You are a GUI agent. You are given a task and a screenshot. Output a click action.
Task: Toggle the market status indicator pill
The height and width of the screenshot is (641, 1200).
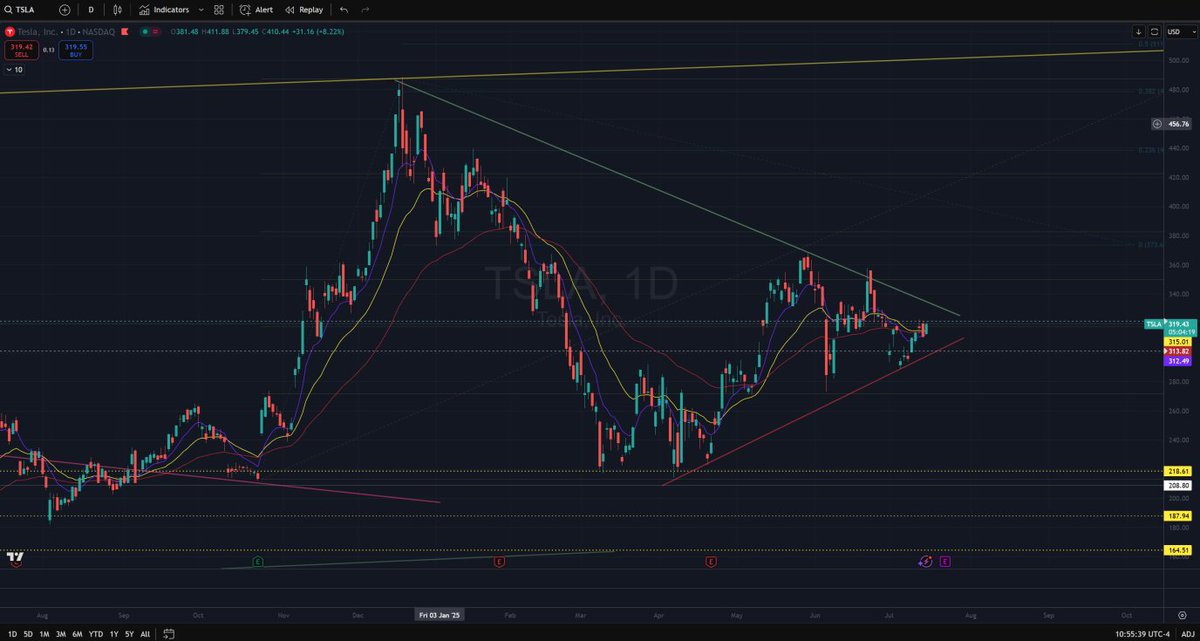(x=149, y=32)
